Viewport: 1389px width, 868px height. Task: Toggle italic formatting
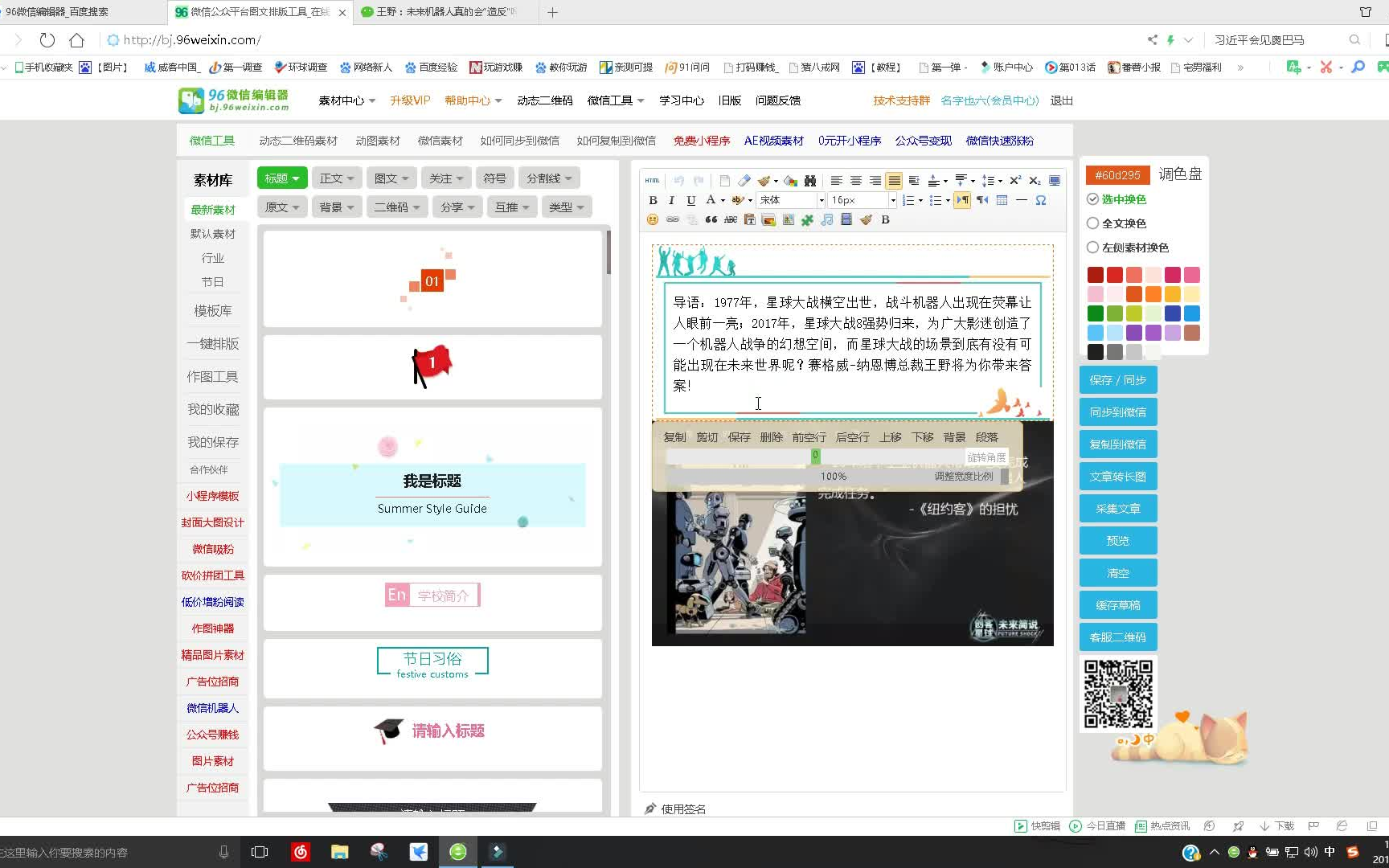[x=672, y=200]
